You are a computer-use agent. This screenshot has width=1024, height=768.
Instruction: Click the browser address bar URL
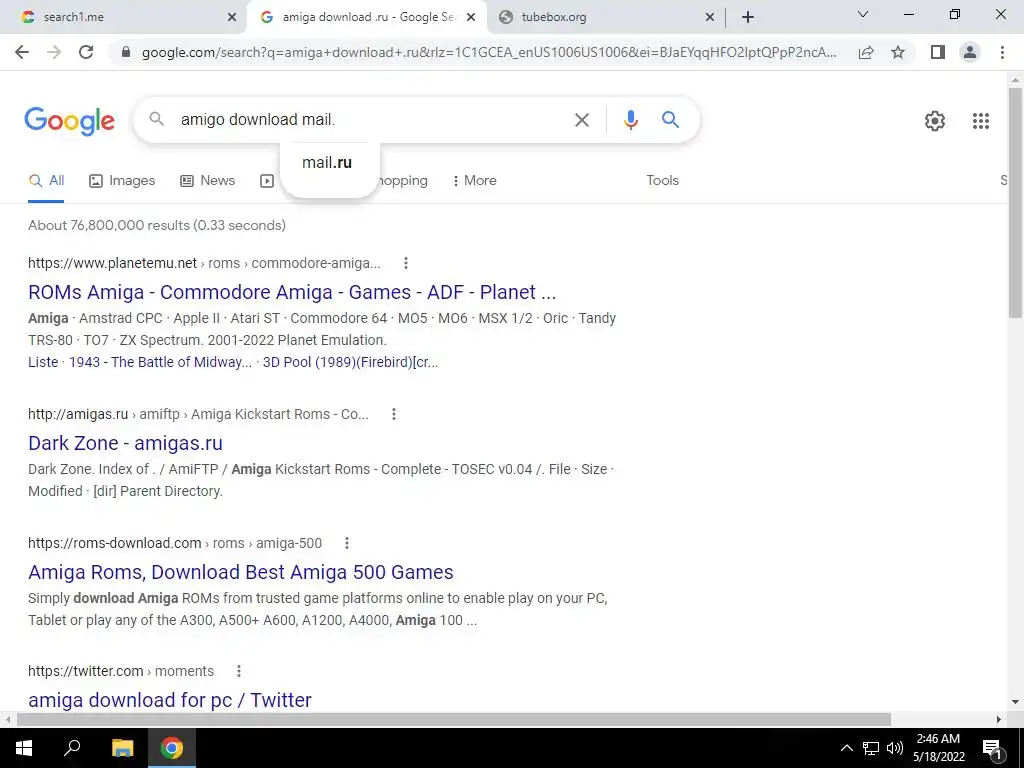click(x=488, y=52)
